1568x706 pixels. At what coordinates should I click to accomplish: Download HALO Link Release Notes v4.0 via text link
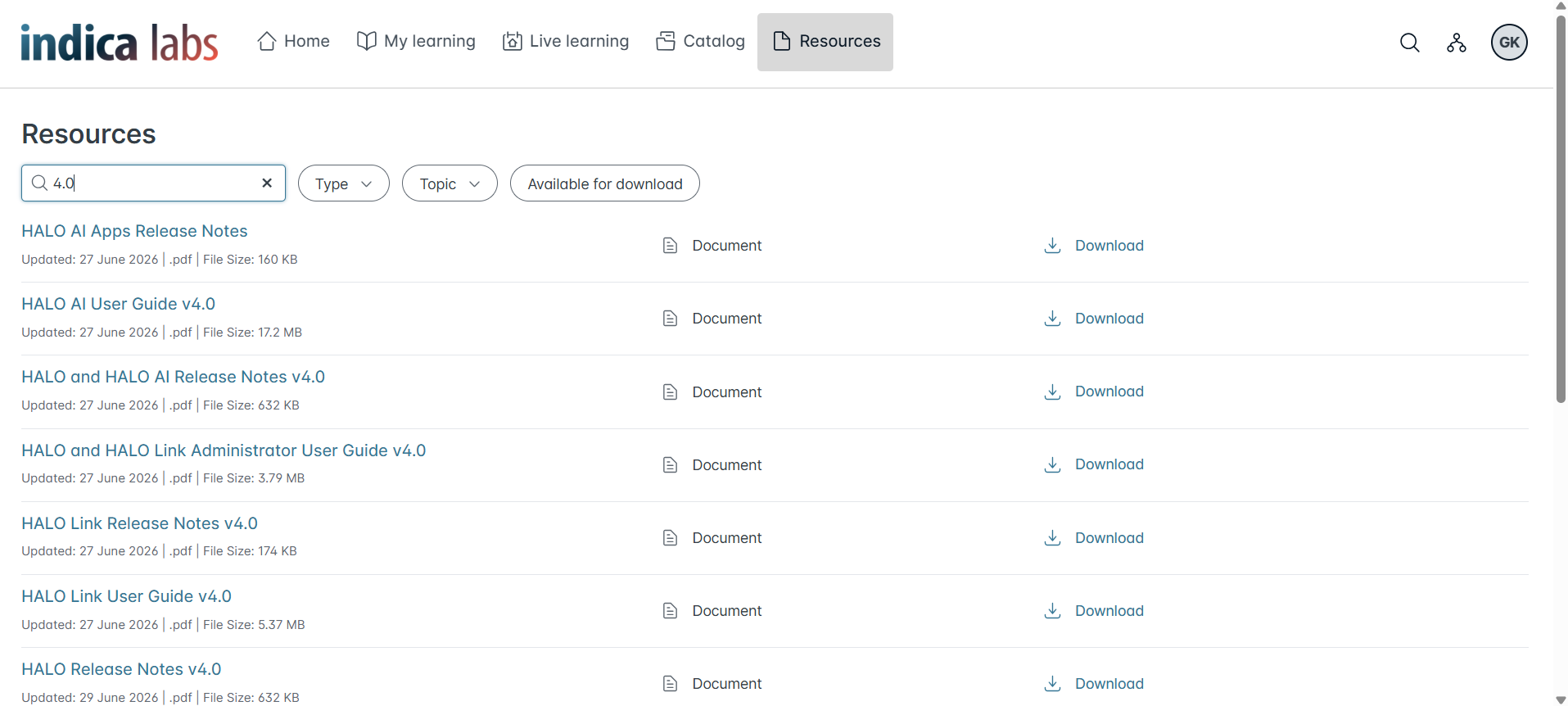[1109, 538]
